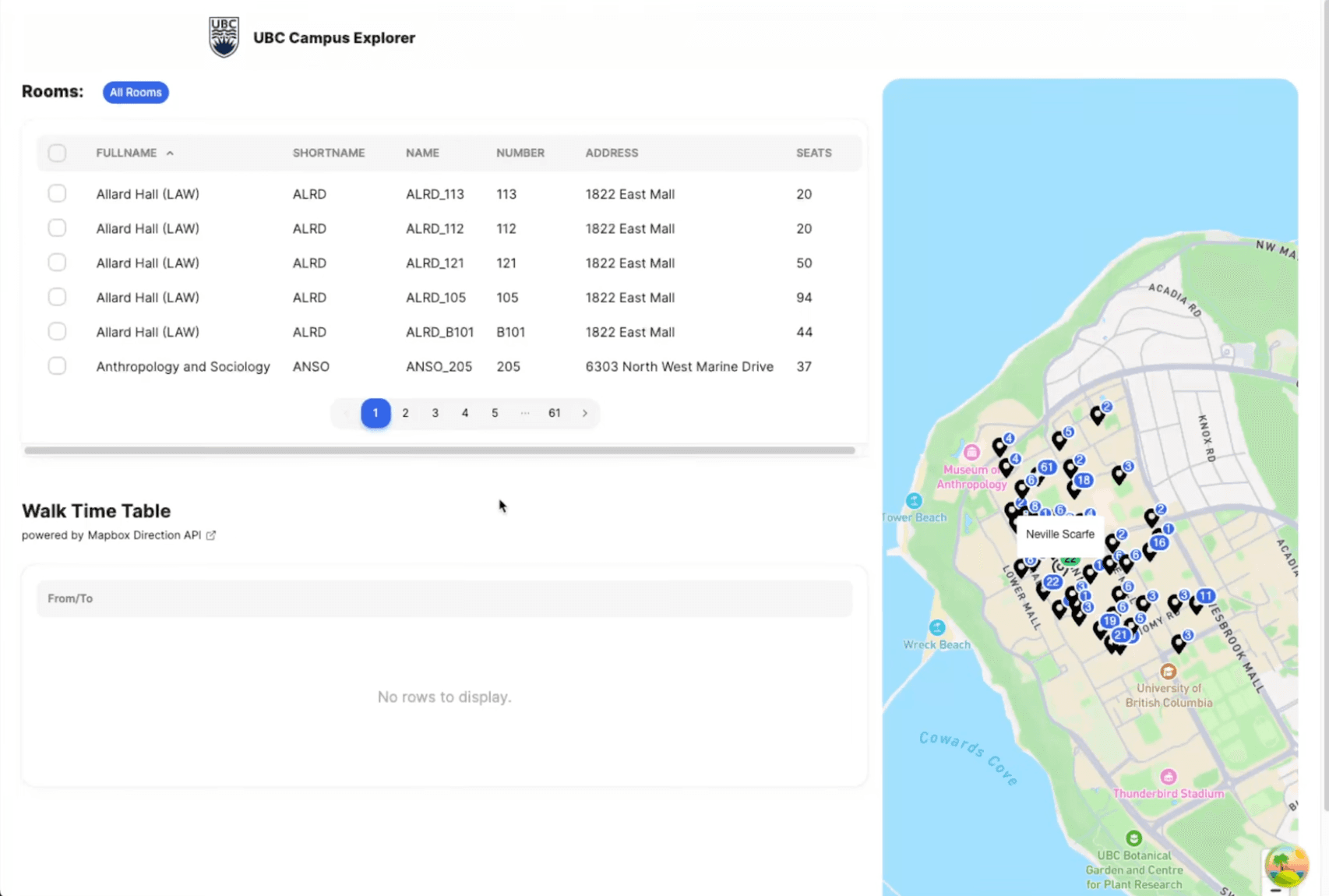Check the ANSO_205 row checkbox
Screen dimensions: 1329x896
[57, 365]
